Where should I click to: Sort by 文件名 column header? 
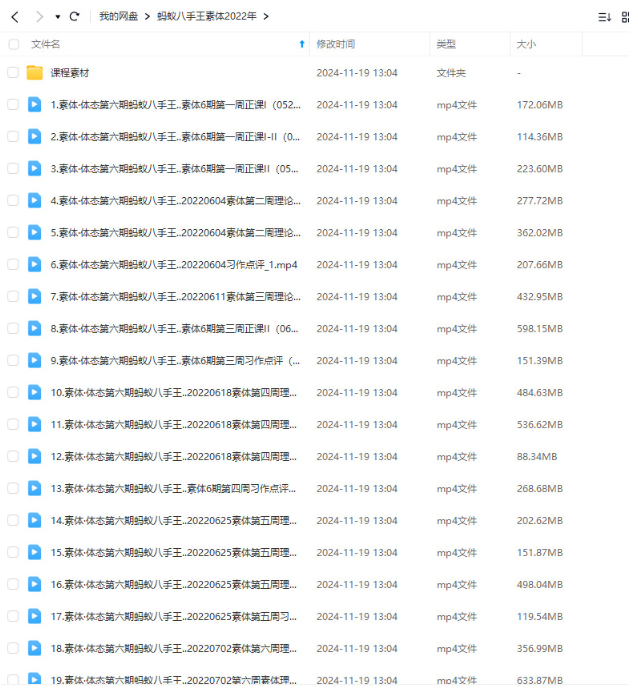coord(45,44)
